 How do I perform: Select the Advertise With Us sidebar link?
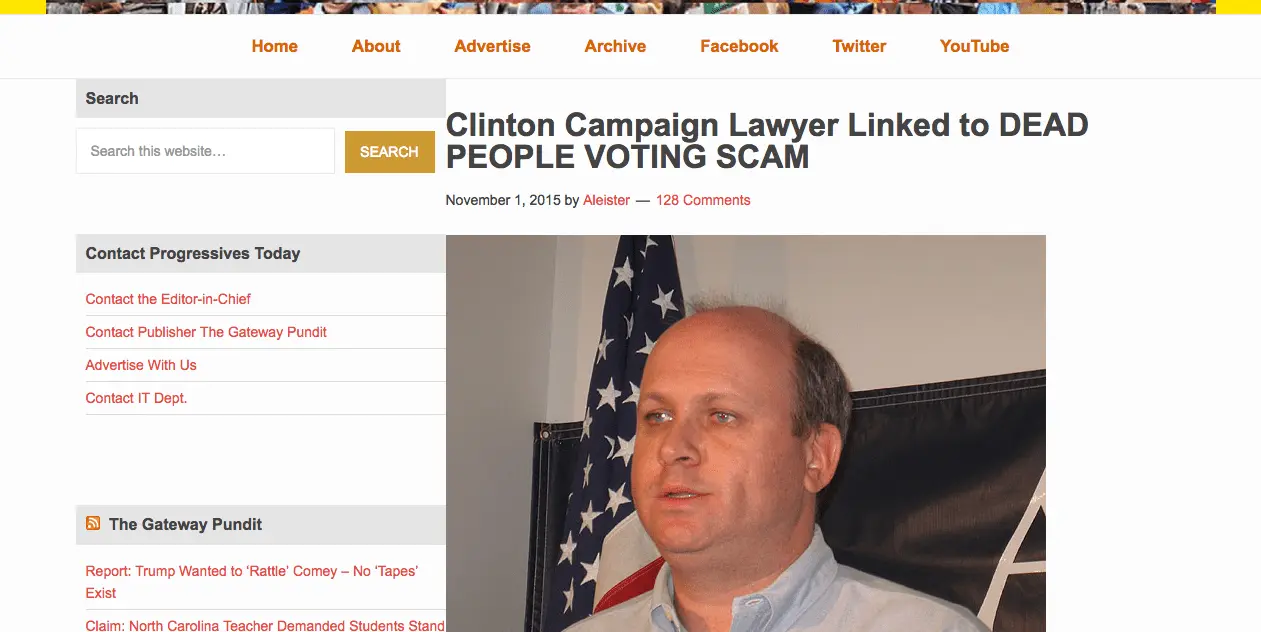[141, 365]
